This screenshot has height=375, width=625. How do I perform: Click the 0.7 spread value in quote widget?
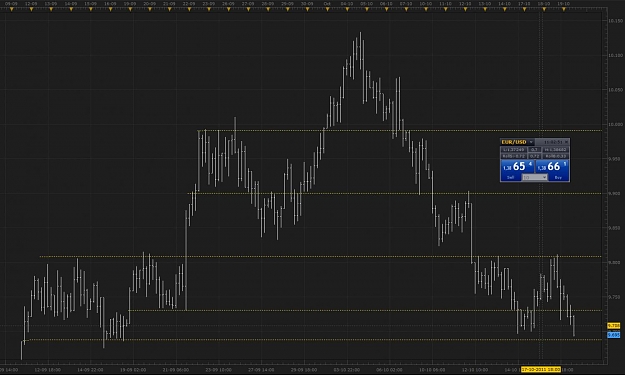(x=535, y=149)
